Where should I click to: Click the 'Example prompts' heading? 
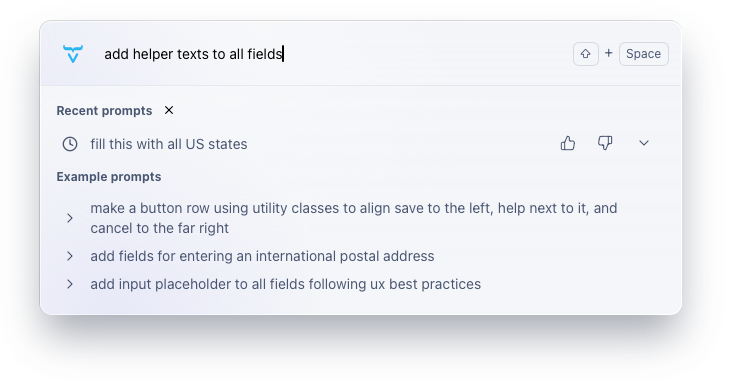point(109,177)
